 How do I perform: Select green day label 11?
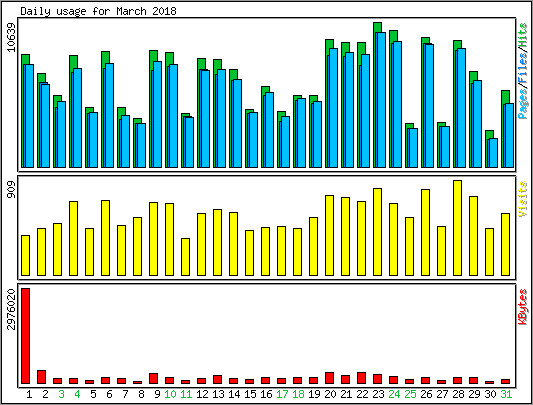(186, 394)
